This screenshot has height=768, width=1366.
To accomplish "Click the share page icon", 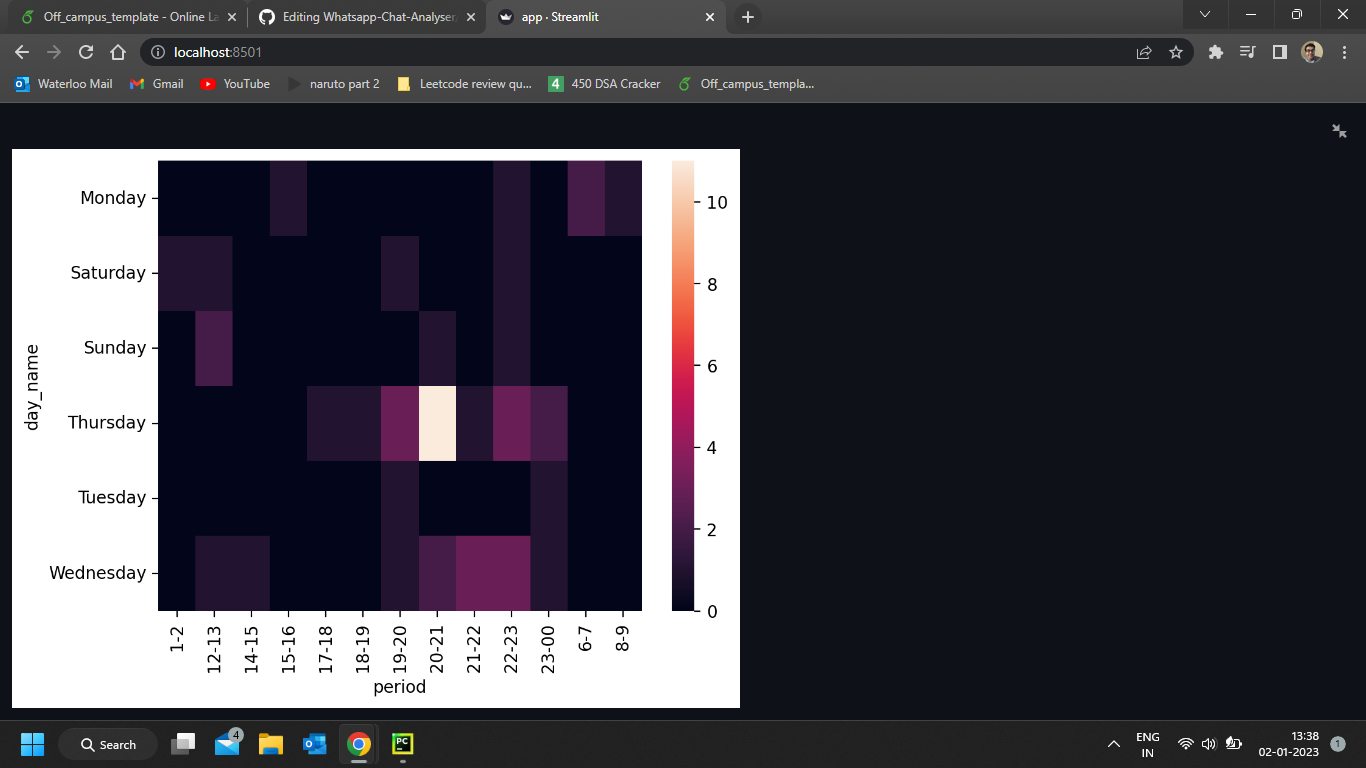I will click(1143, 52).
